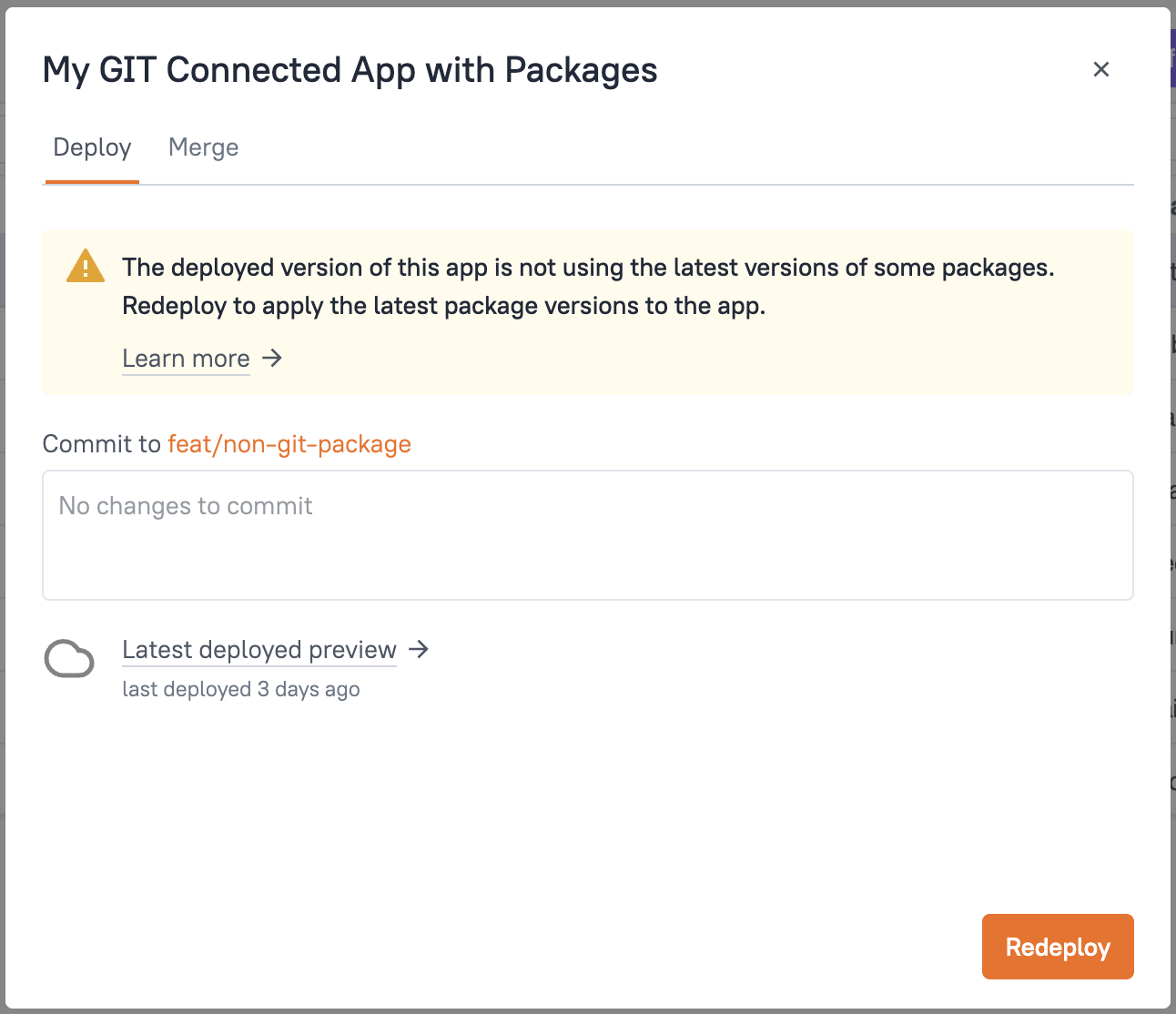
Task: Click the No changes to commit placeholder
Action: pos(185,506)
